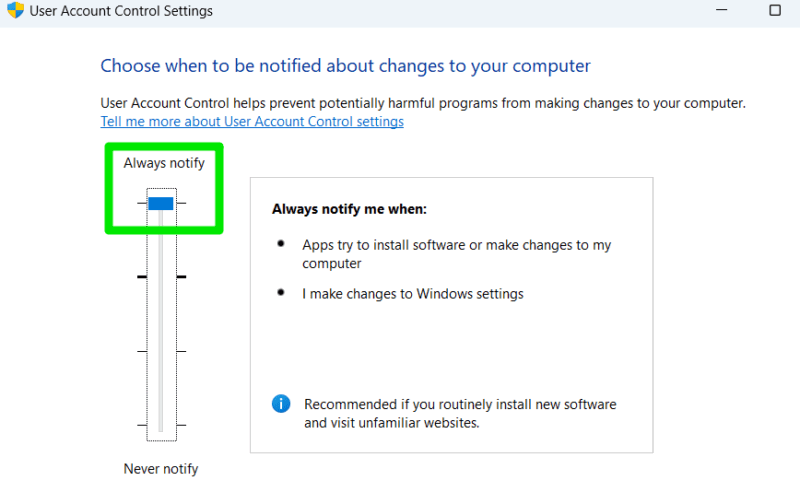
Task: Click 'I make changes to Windows settings' text
Action: pos(413,294)
